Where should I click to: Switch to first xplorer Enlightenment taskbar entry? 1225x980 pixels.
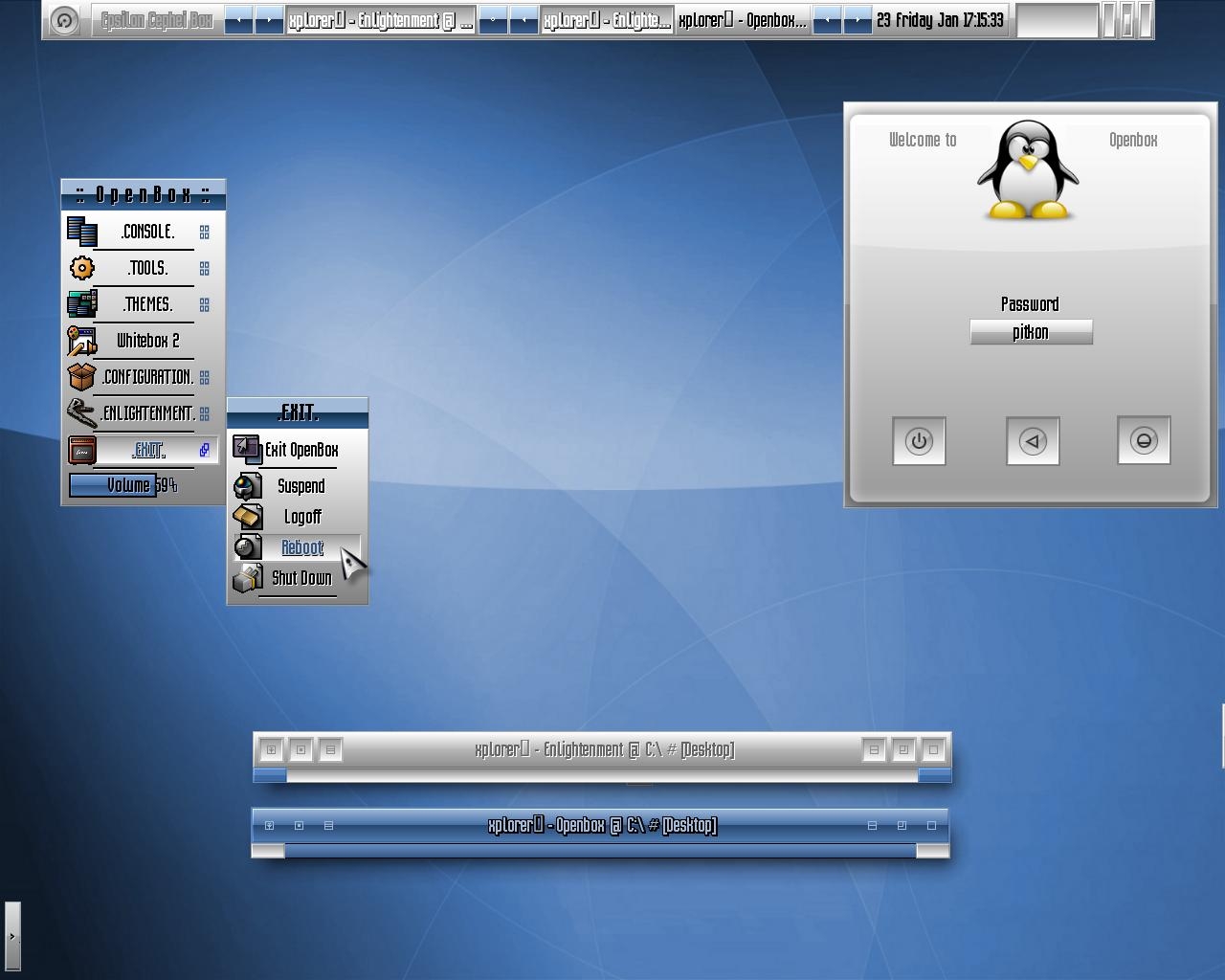tap(381, 20)
